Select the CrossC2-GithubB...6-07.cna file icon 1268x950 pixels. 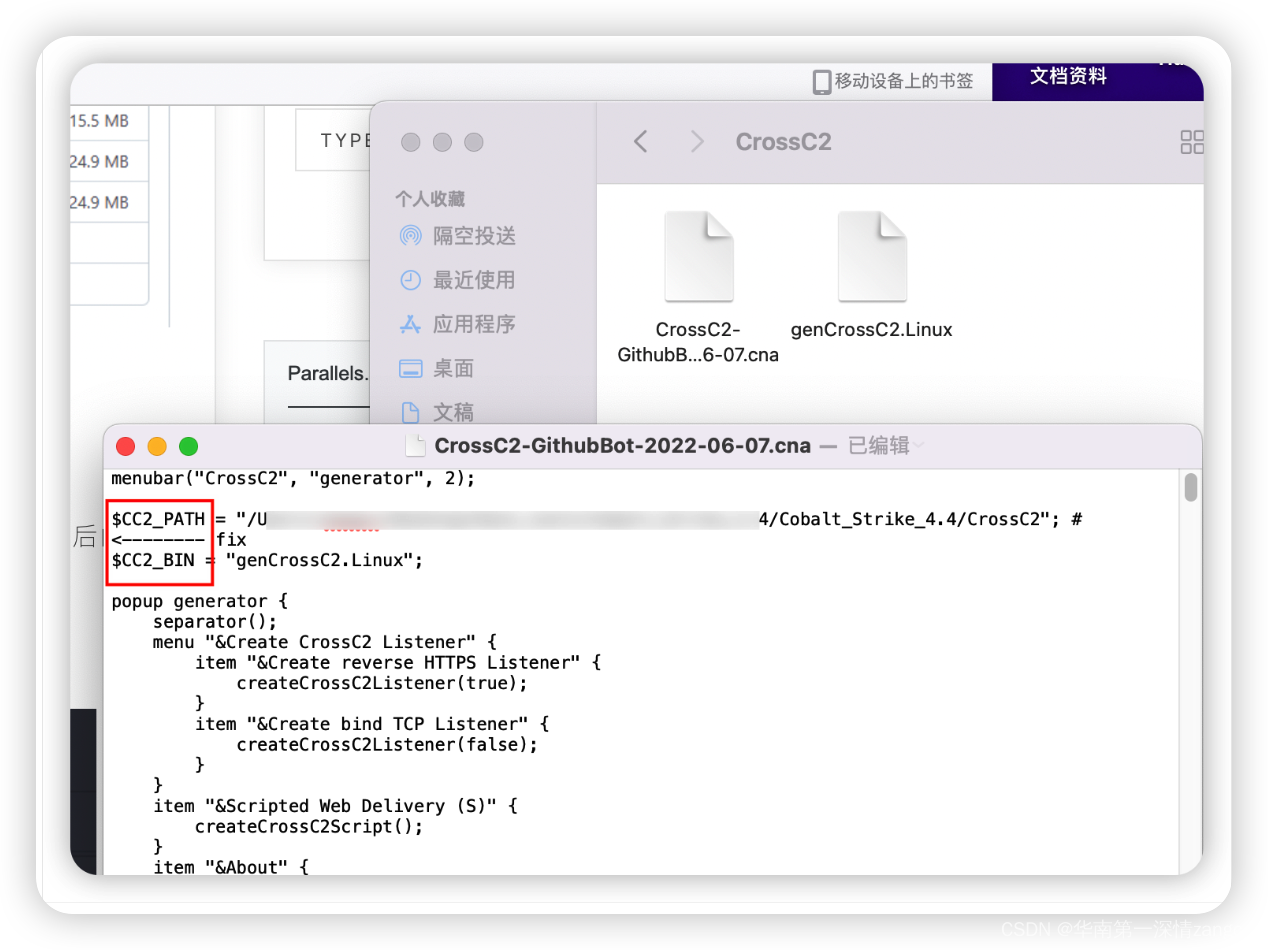699,257
